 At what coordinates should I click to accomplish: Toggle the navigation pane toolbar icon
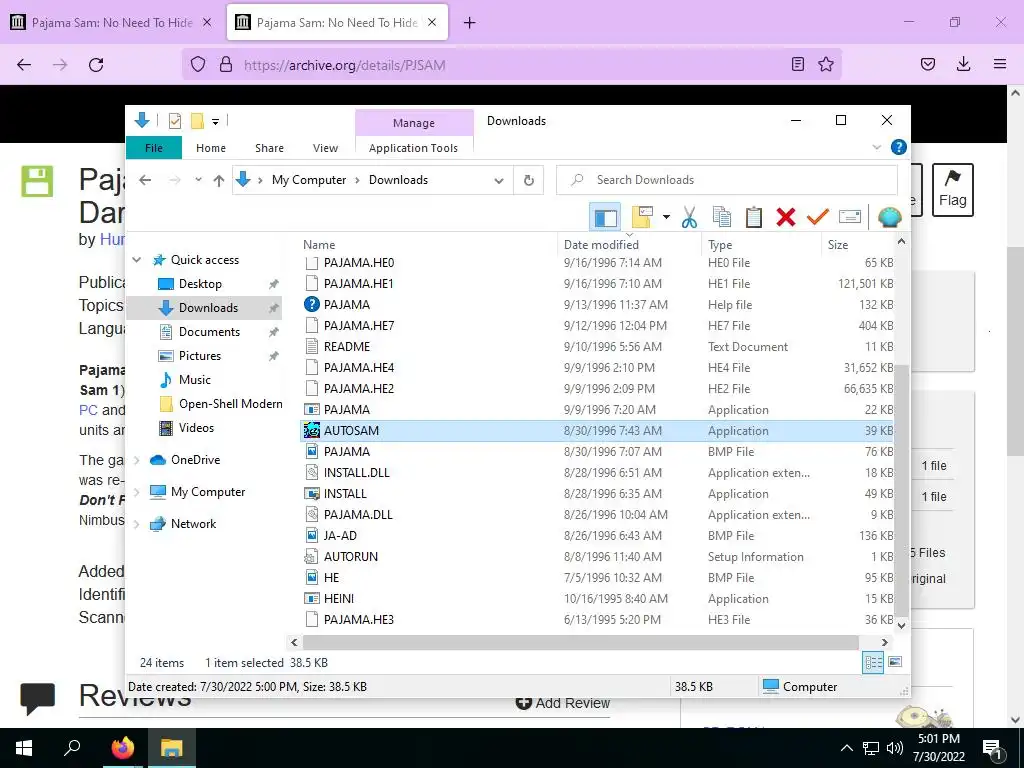[605, 217]
